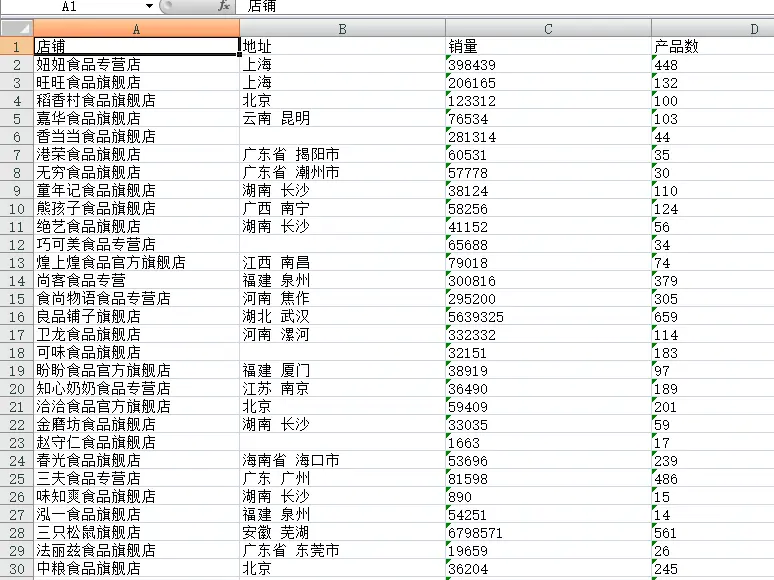Viewport: 774px width, 580px height.
Task: Click empty address cell of 香当当食品旗舰店
Action: point(343,136)
